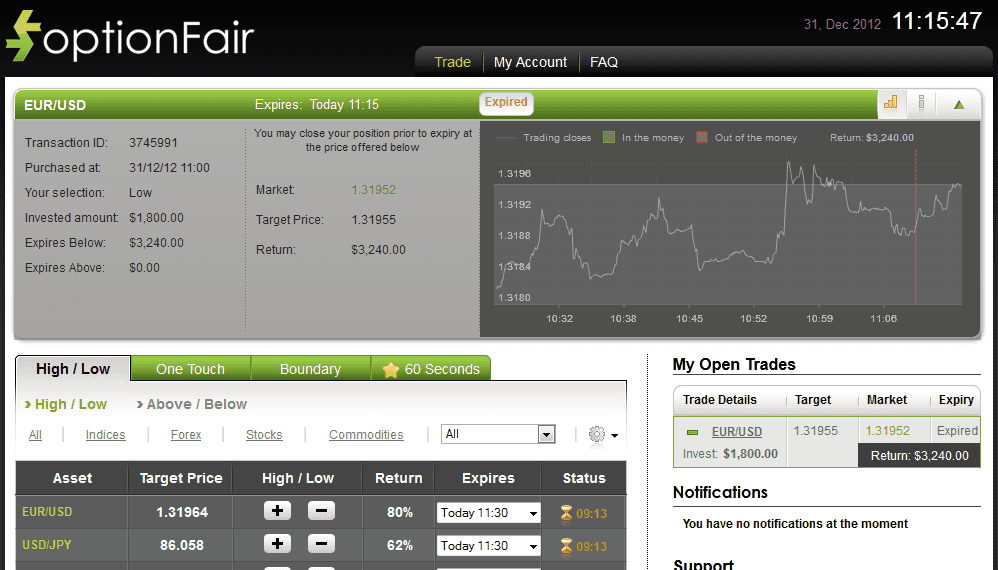Collapse the EUR/USD trade panel with green arrow

pos(958,104)
